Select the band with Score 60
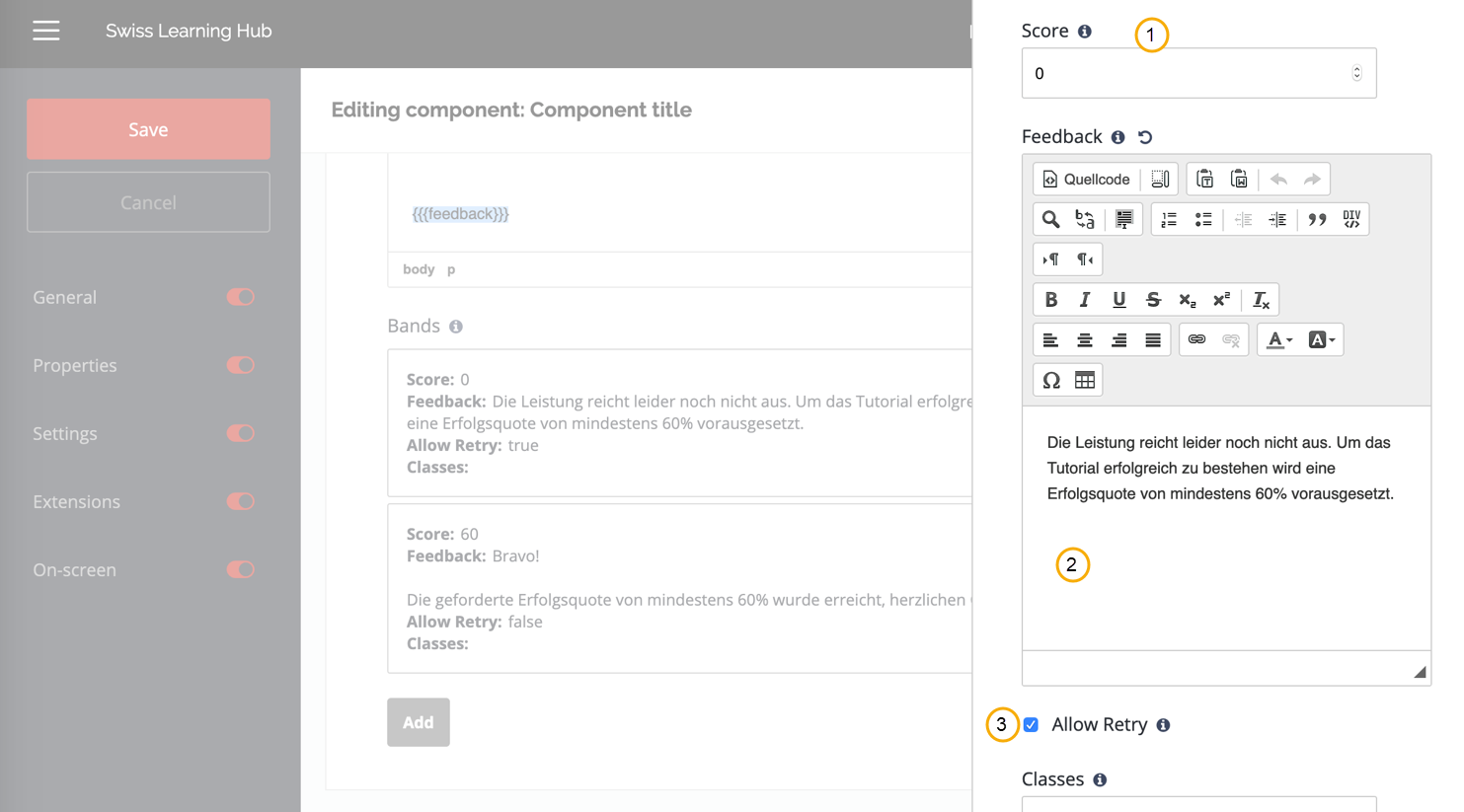The image size is (1464, 812). (x=680, y=588)
